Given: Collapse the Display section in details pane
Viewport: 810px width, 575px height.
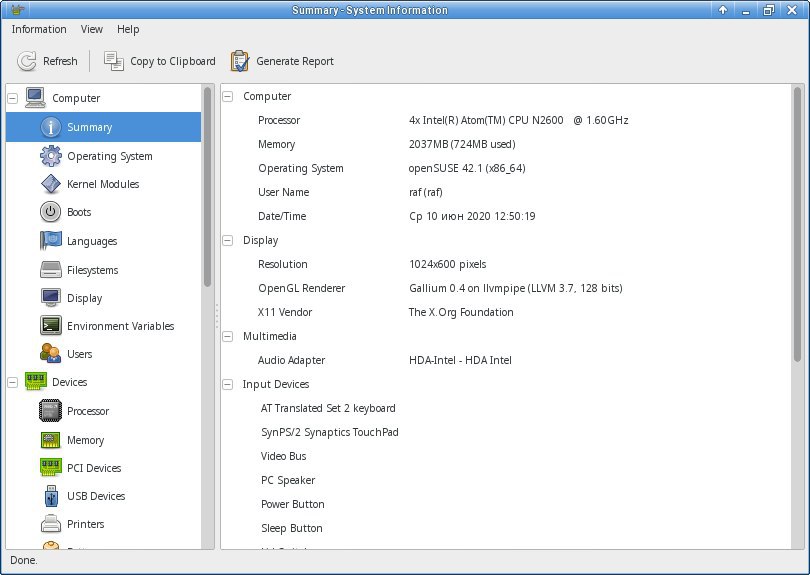Looking at the screenshot, I should point(227,240).
